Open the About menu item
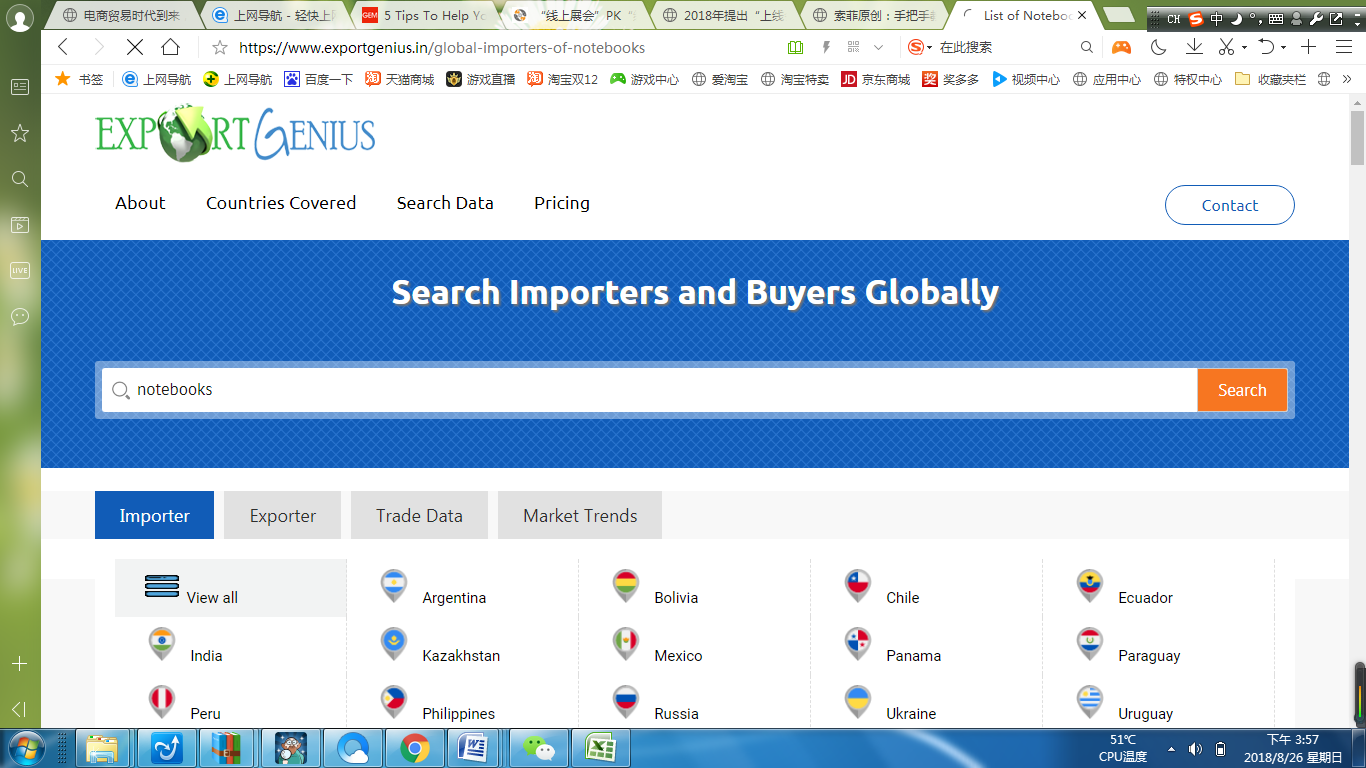Image resolution: width=1366 pixels, height=768 pixels. point(140,203)
